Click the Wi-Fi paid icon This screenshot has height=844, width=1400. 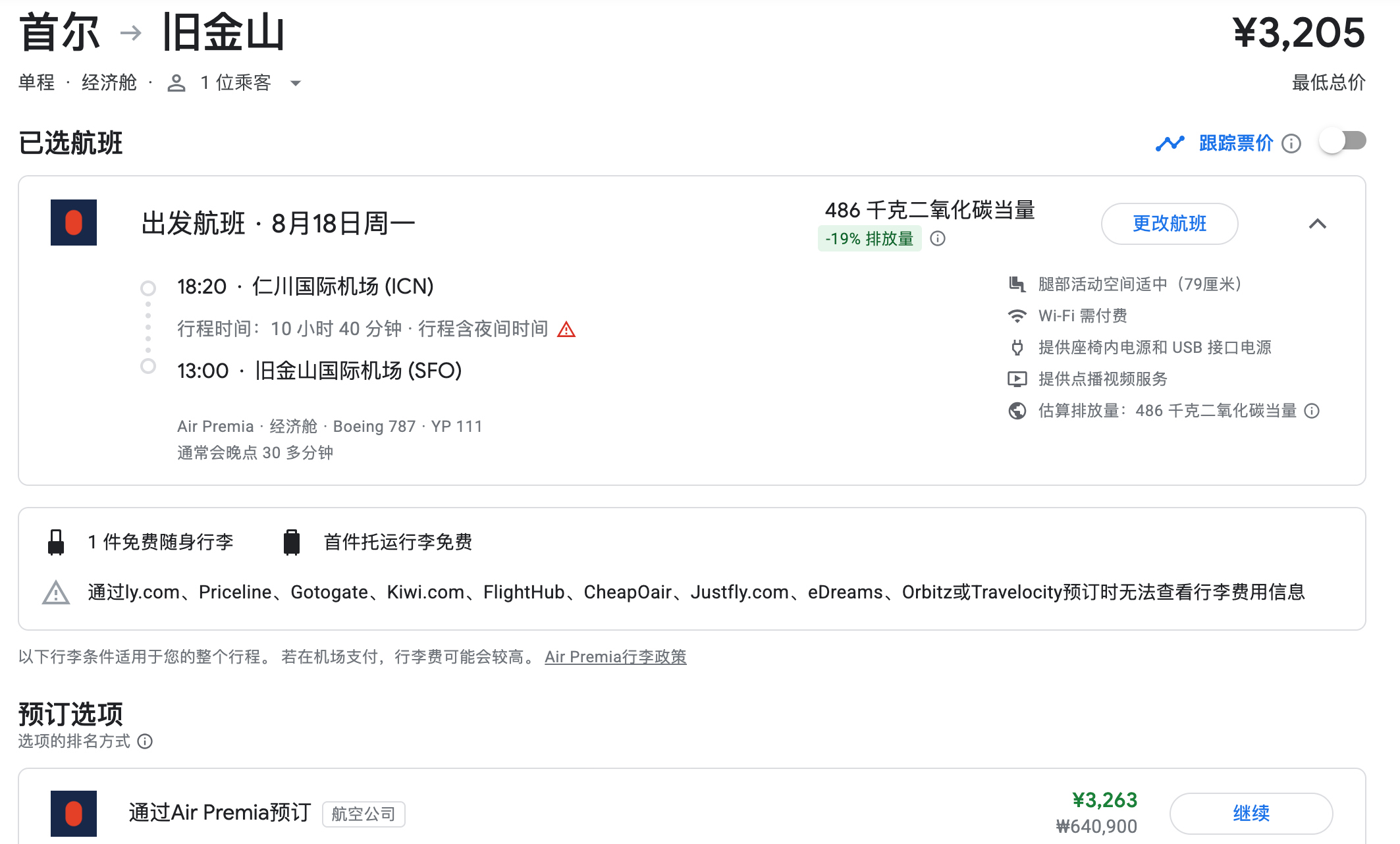[1017, 316]
